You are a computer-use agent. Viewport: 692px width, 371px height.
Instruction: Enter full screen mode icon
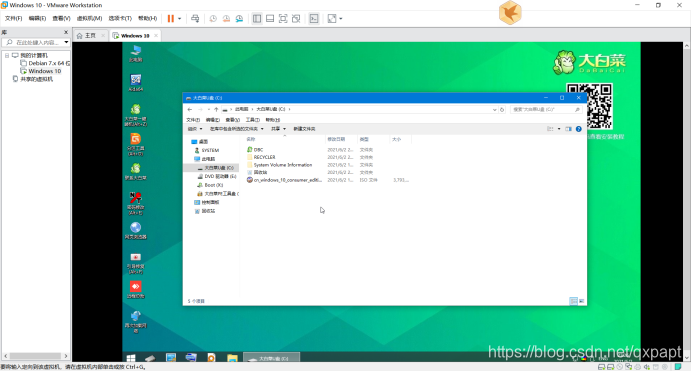coord(283,19)
